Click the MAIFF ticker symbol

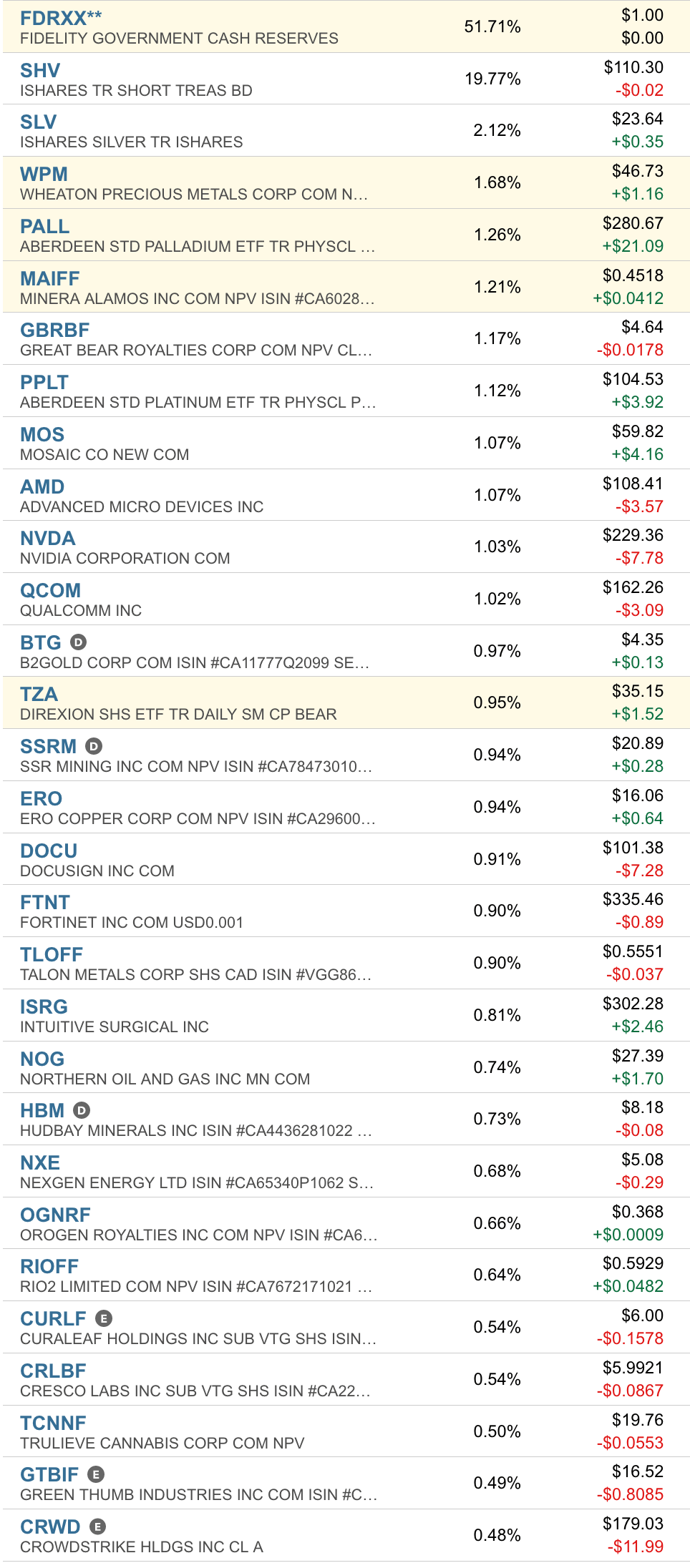(50, 278)
